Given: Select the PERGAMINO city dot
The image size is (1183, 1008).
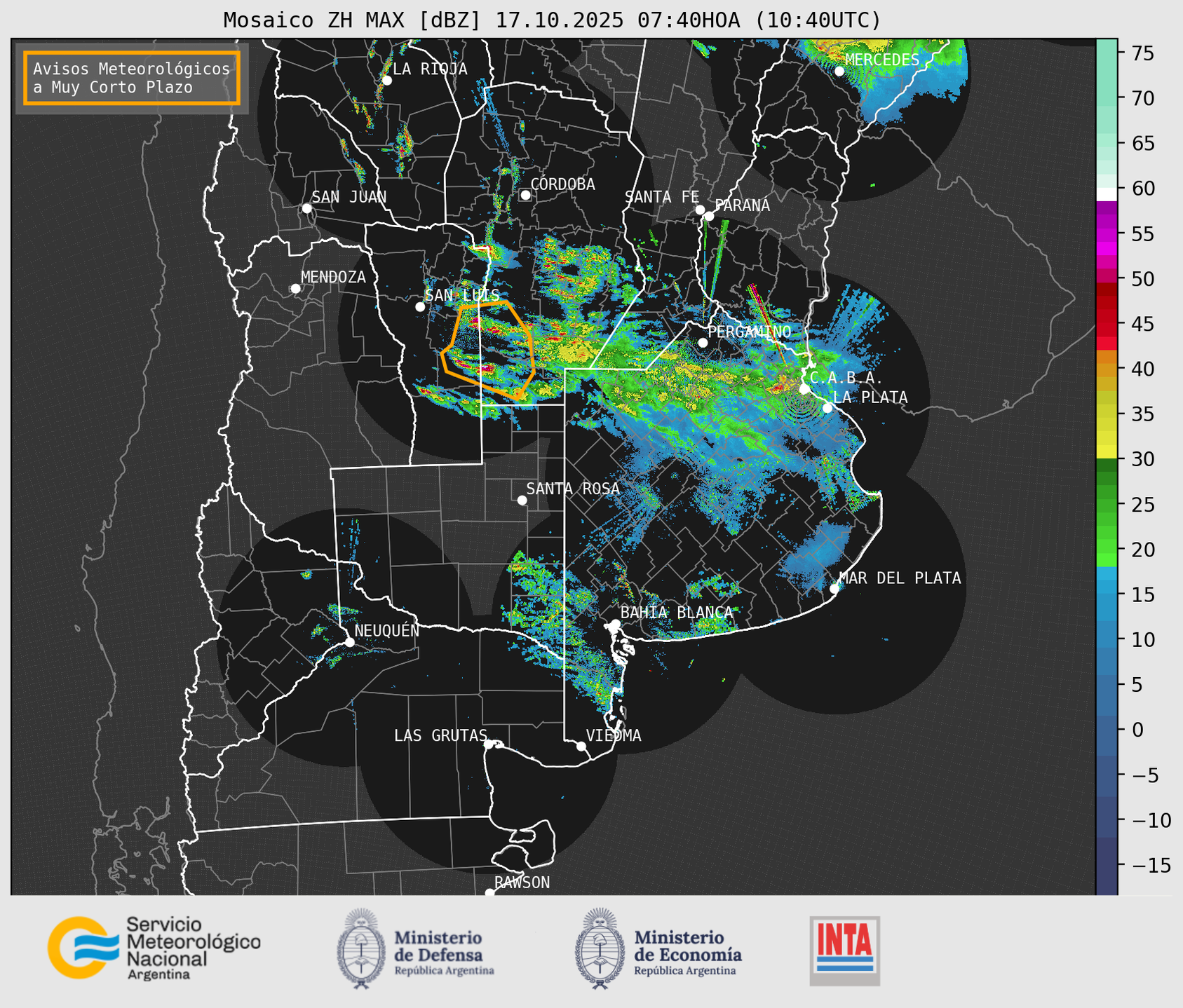Looking at the screenshot, I should [703, 343].
